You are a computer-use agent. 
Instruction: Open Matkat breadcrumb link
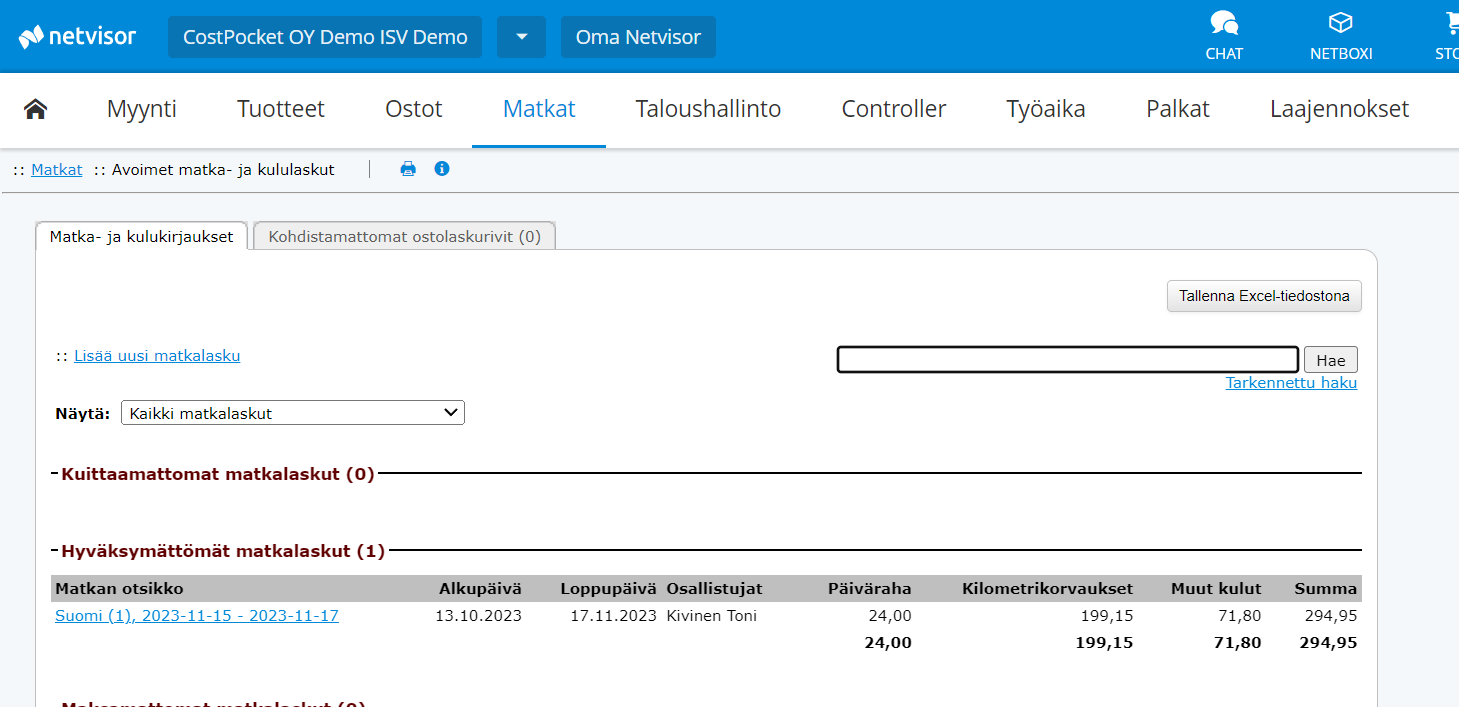57,170
